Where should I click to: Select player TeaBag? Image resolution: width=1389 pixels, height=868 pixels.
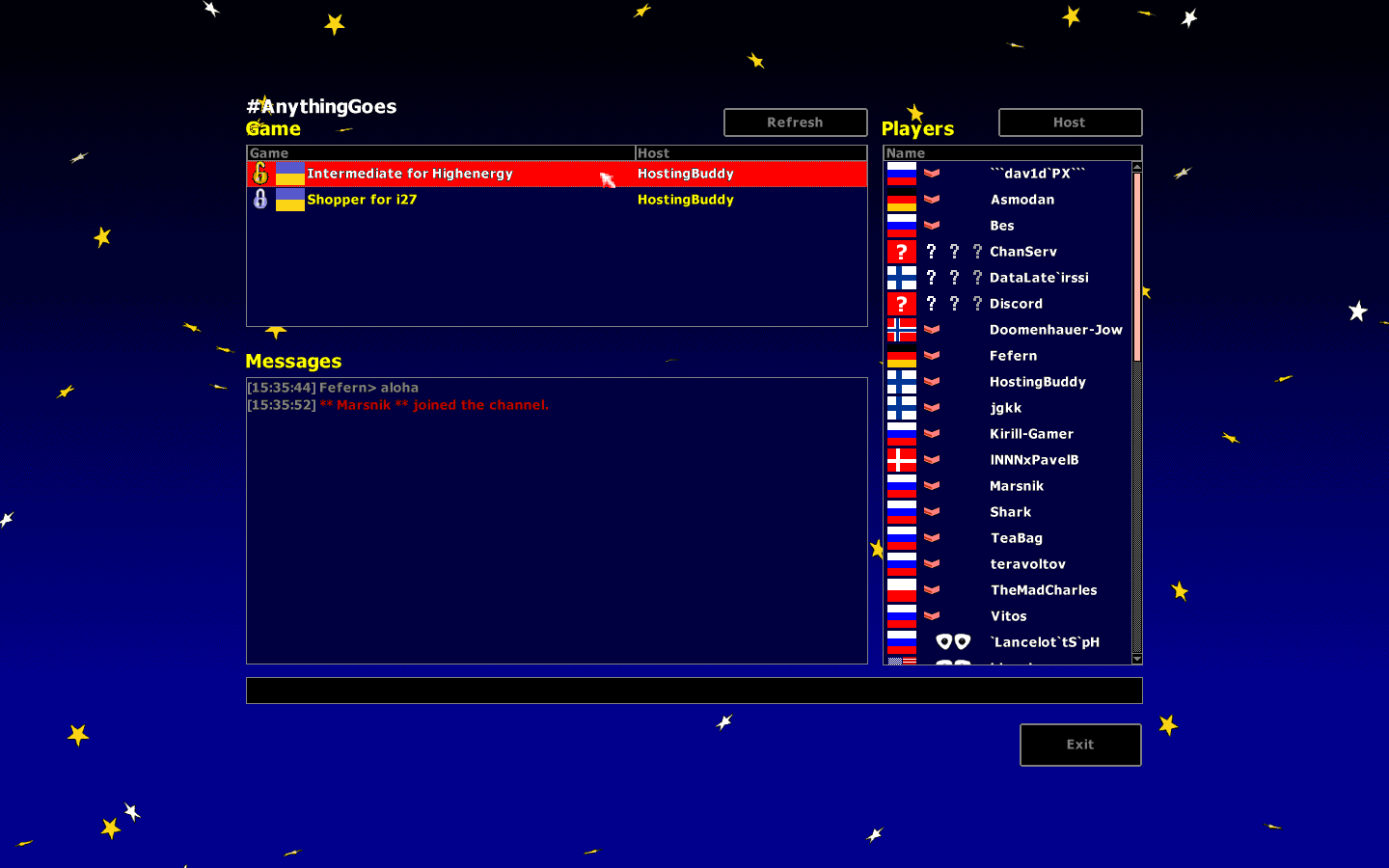coord(1017,538)
